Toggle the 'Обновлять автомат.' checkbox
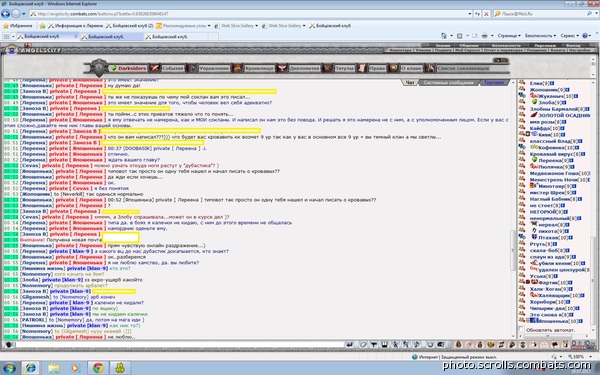The width and height of the screenshot is (600, 375). click(521, 329)
